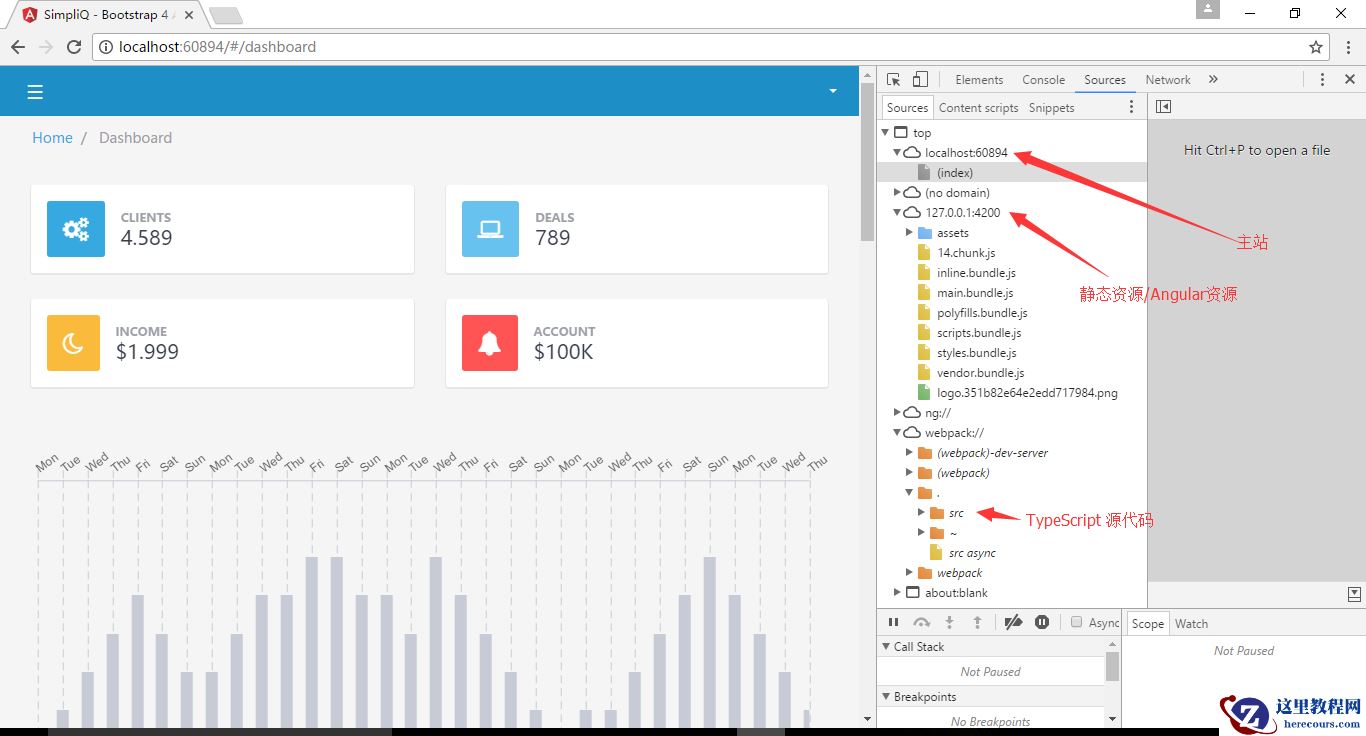
Task: Toggle device toolbar in DevTools
Action: [920, 80]
